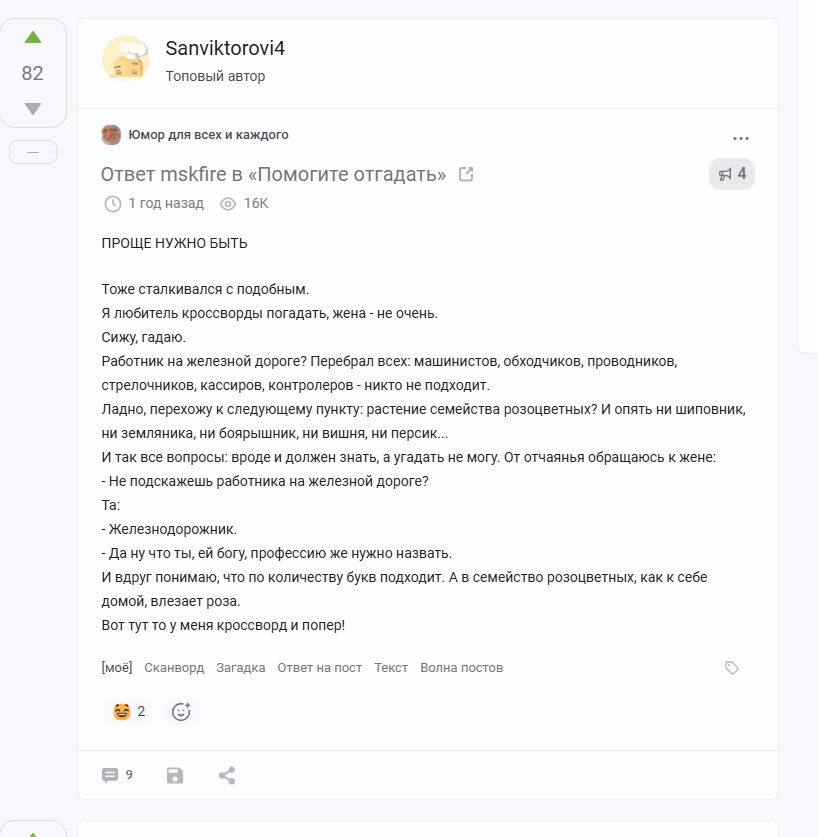818x837 pixels.
Task: Click the tag edit icon
Action: (732, 668)
